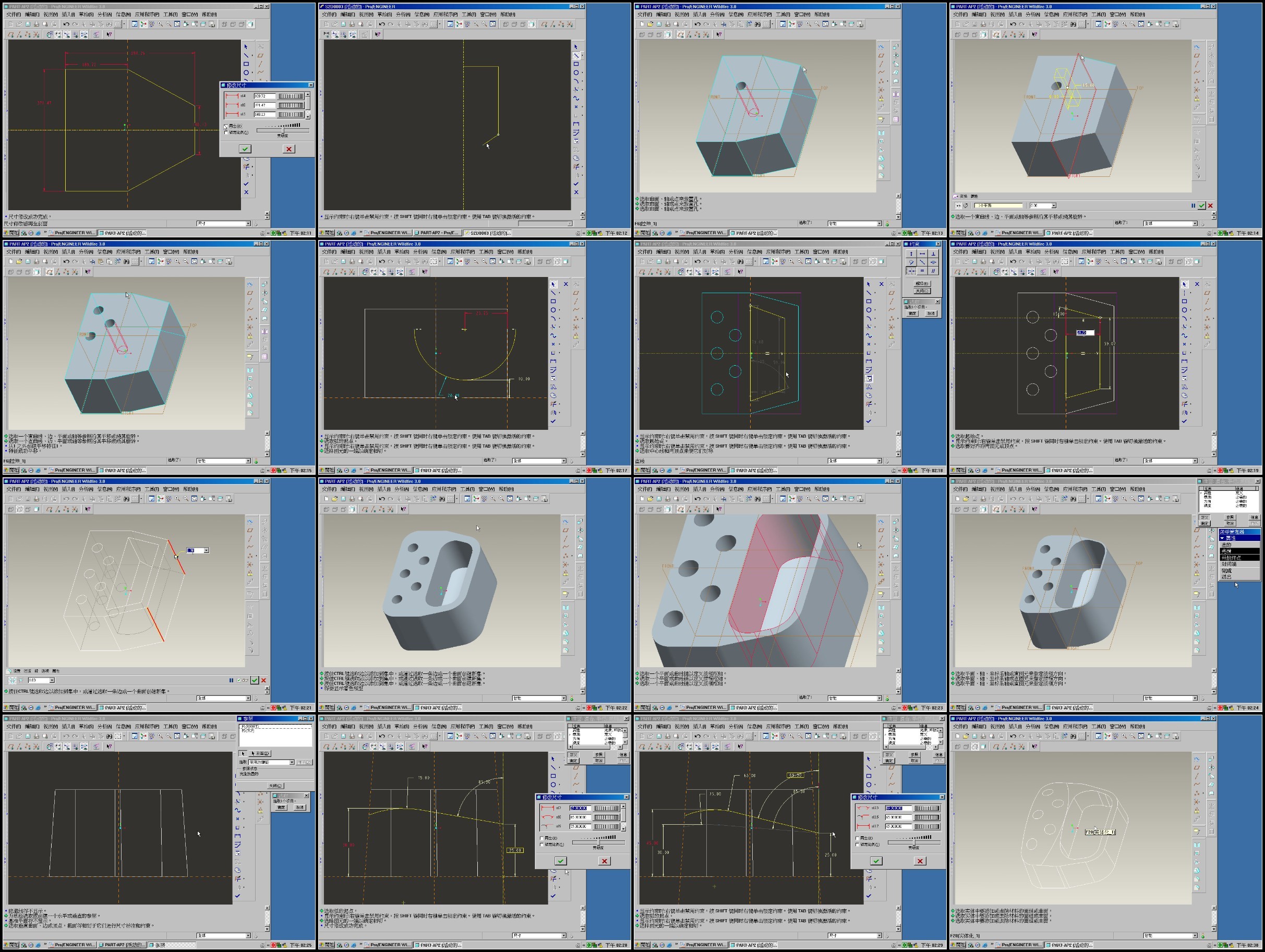This screenshot has height=952, width=1265.
Task: Click the blue quit-sketch X in 02:11 window
Action: 246,192
